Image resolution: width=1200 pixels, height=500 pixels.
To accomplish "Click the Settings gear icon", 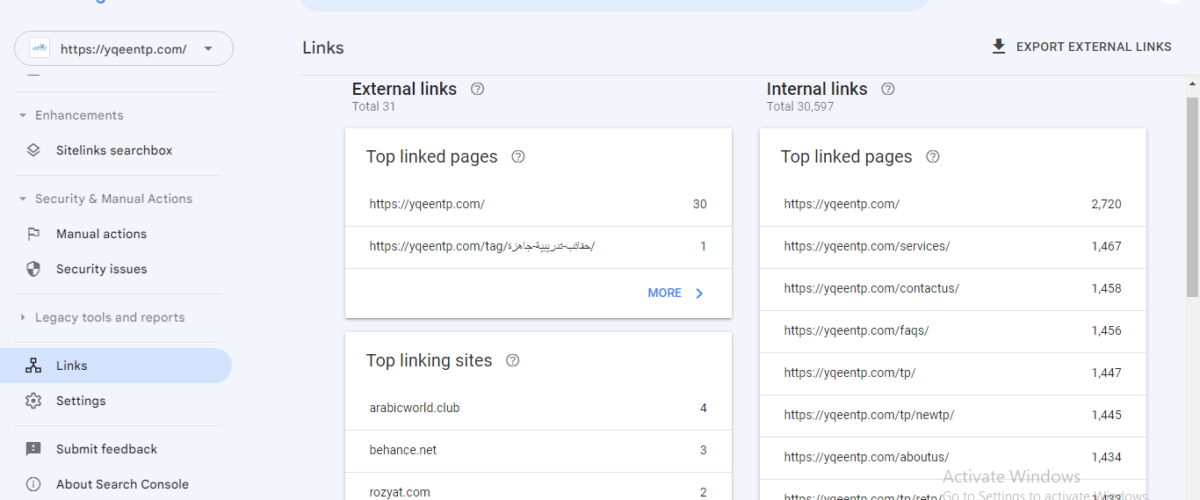I will click(x=33, y=401).
